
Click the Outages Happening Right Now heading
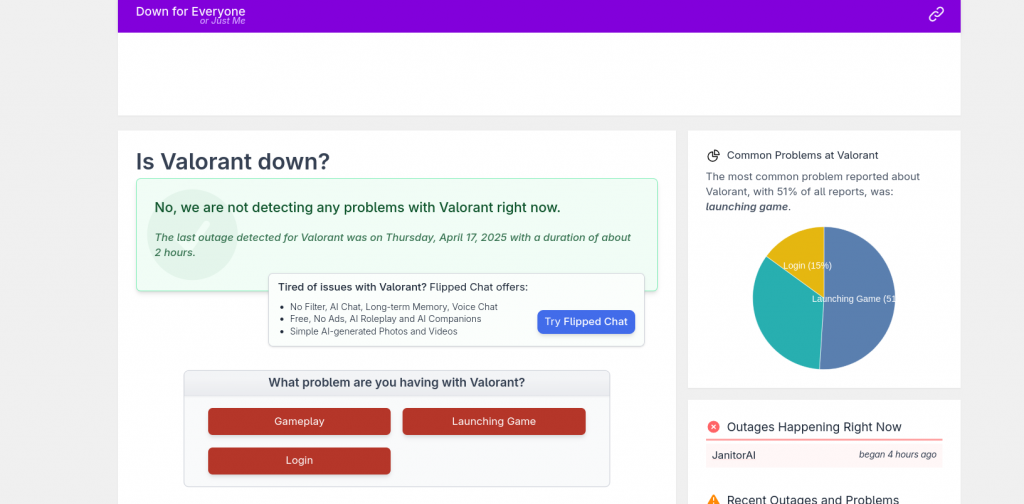814,427
